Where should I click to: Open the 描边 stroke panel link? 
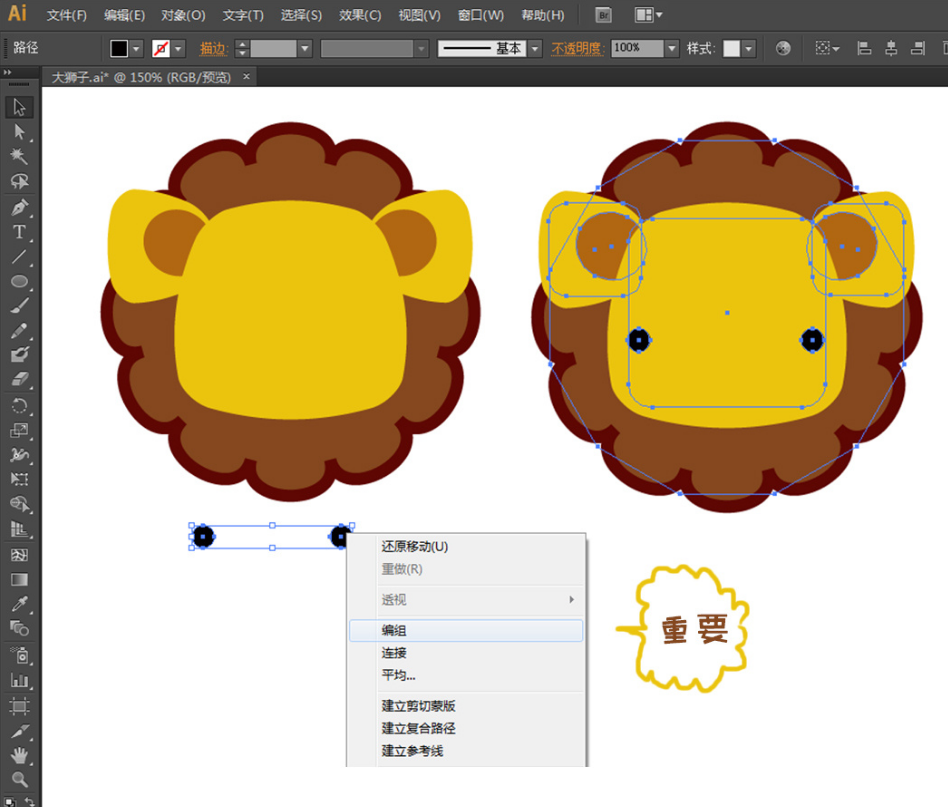click(213, 48)
